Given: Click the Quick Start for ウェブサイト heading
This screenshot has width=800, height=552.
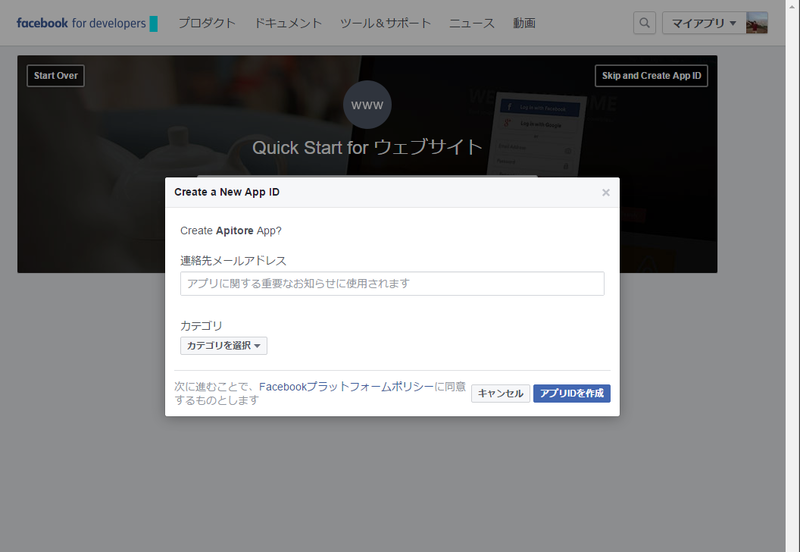Looking at the screenshot, I should tap(367, 147).
